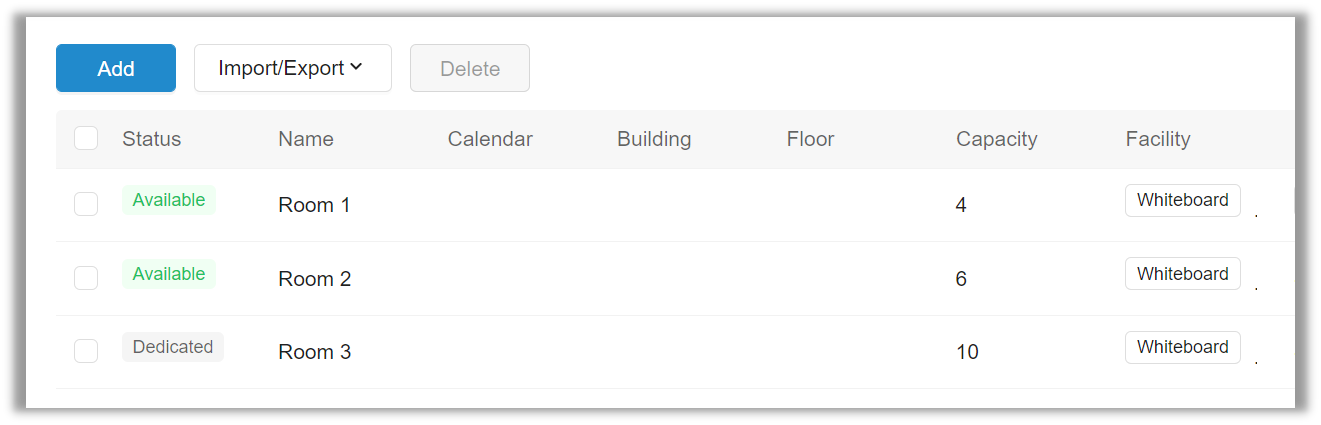The height and width of the screenshot is (425, 1321).
Task: Click the Calendar column header
Action: (x=490, y=139)
